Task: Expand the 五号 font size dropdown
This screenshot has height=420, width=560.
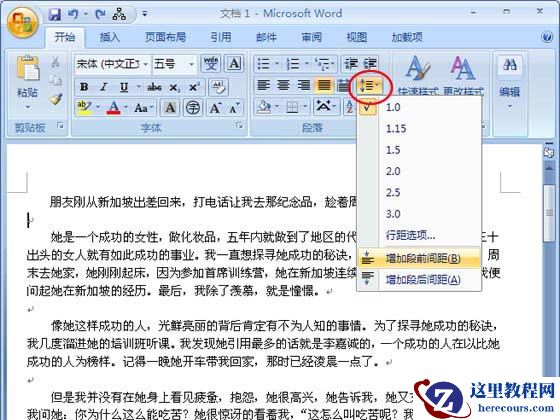Action: click(x=191, y=64)
